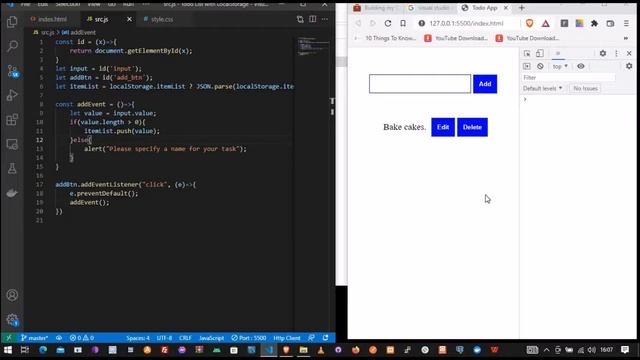Open Brave Shields lion icon

tap(529, 23)
